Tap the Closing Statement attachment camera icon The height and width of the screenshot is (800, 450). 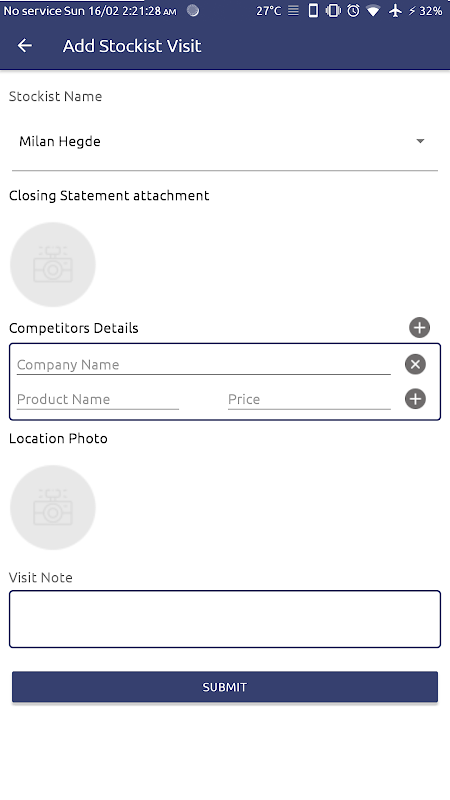pyautogui.click(x=53, y=264)
